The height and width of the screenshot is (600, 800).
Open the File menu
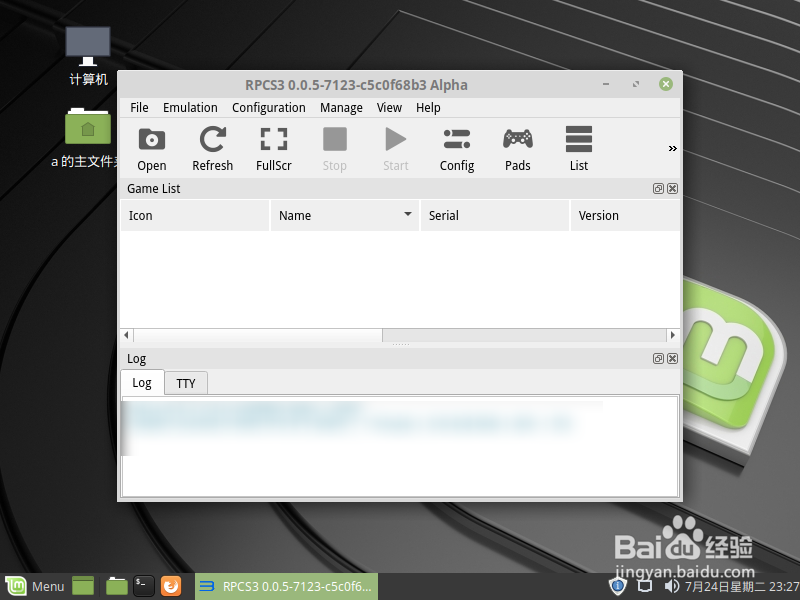click(139, 108)
